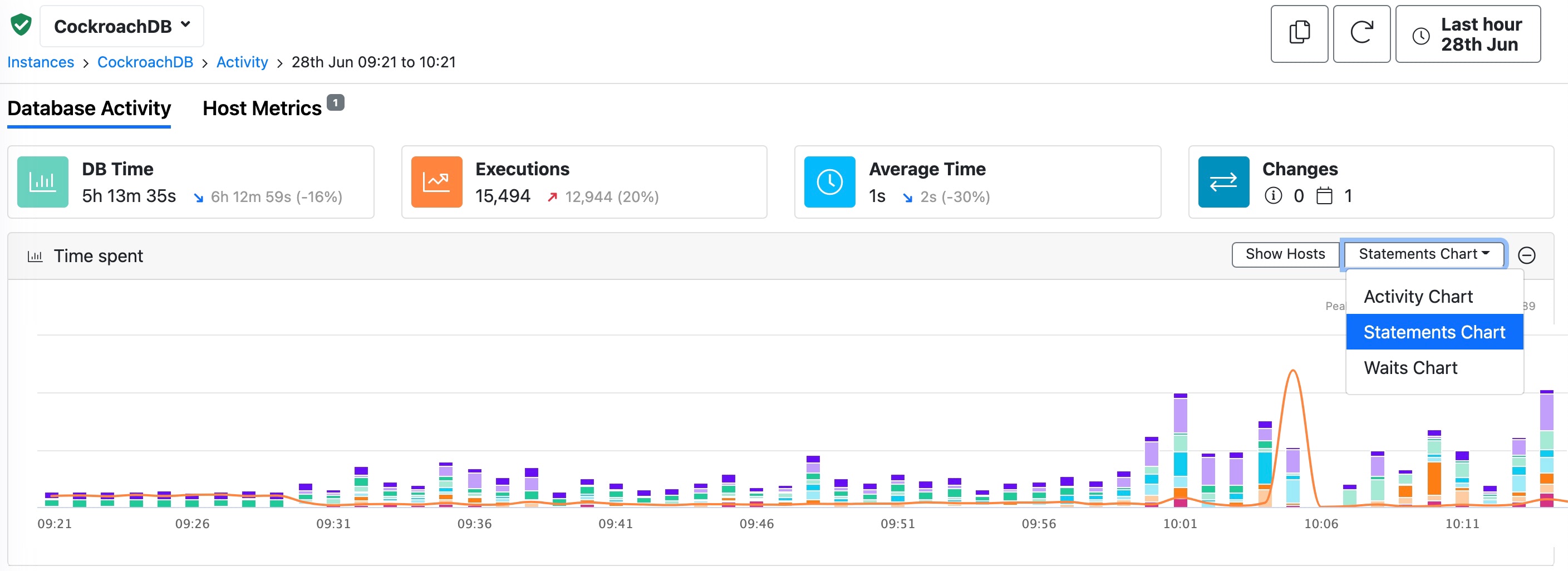Image resolution: width=1568 pixels, height=571 pixels.
Task: Click the DB Time bar chart icon
Action: coord(43,182)
